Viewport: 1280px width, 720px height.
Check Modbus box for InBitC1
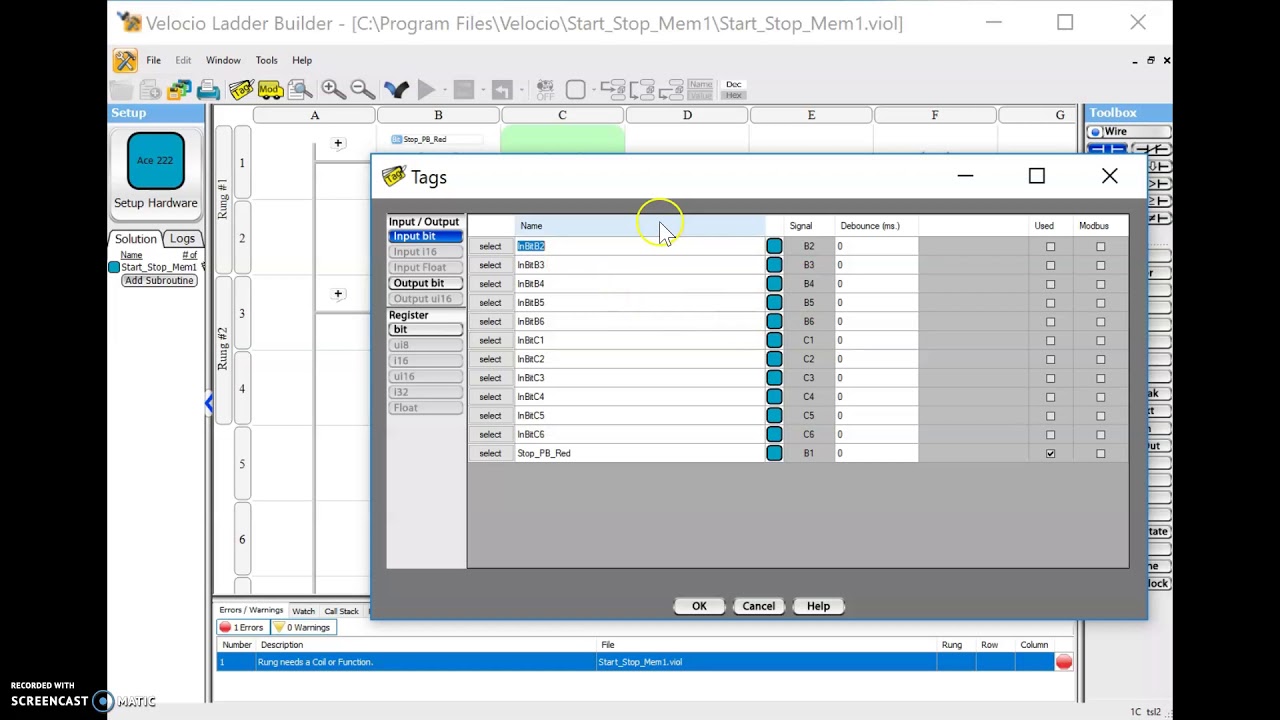point(1100,341)
